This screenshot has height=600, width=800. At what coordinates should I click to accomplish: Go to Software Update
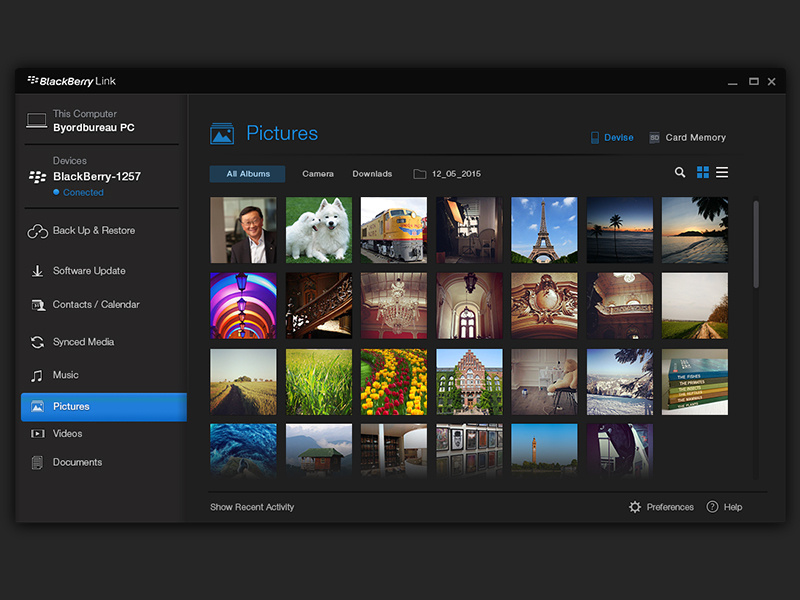89,271
